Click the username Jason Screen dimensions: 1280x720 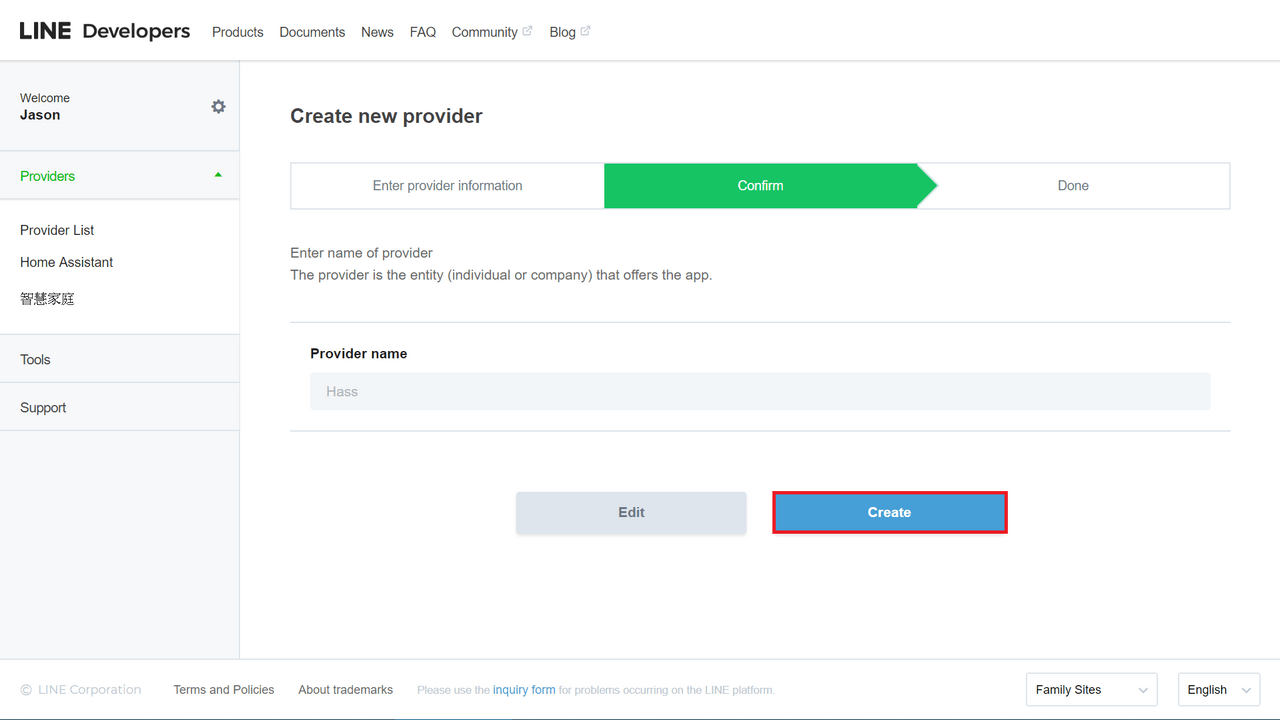pos(40,115)
